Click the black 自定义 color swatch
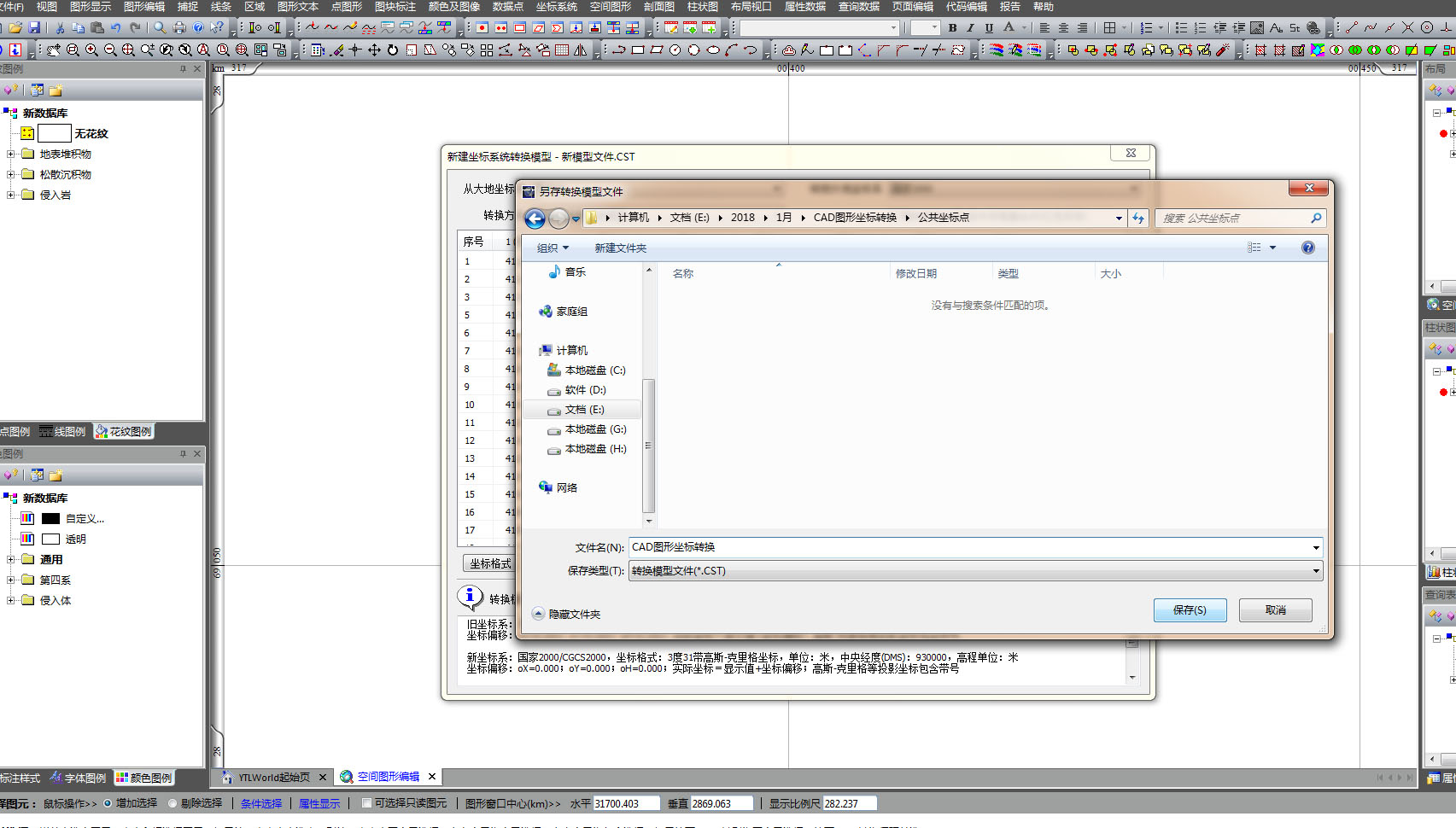The height and width of the screenshot is (828, 1456). point(50,519)
